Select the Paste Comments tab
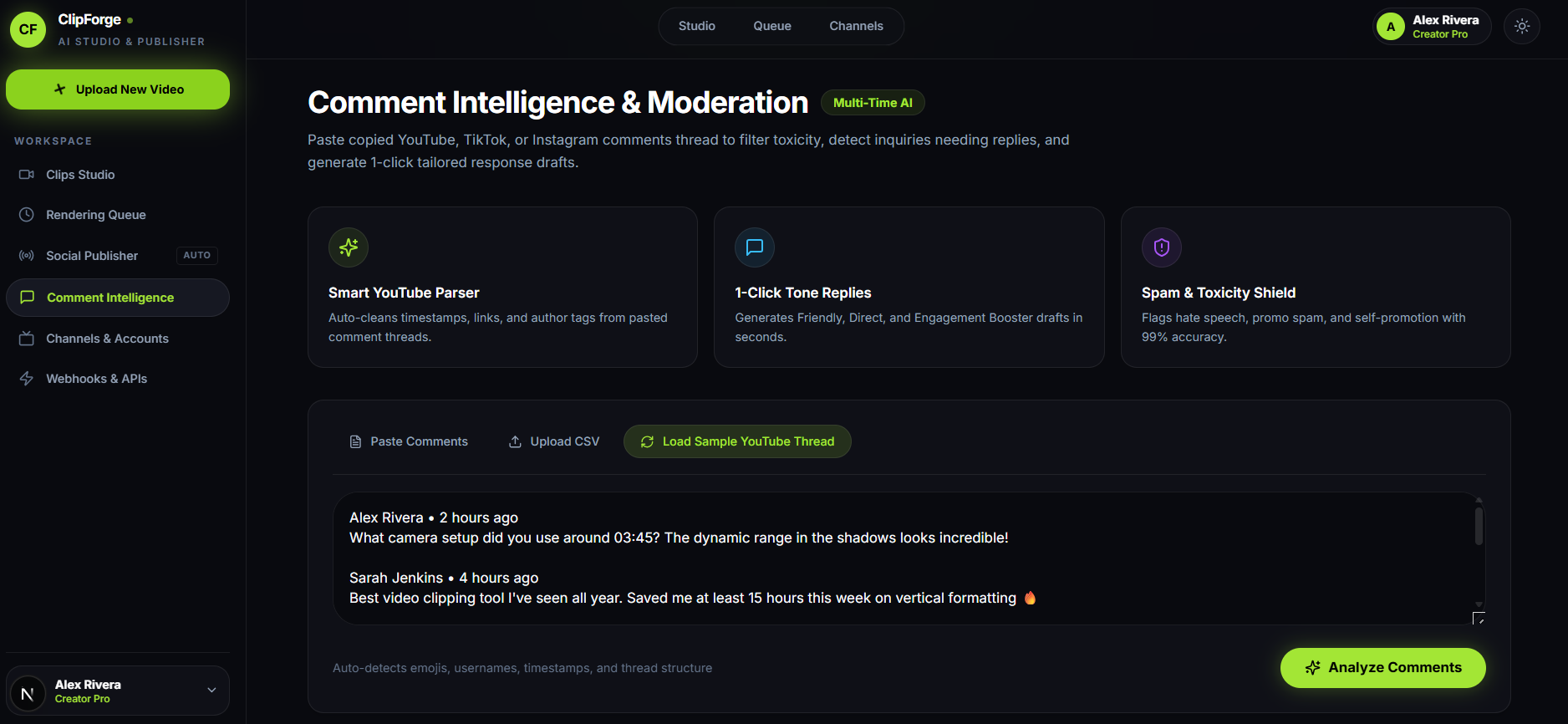1568x724 pixels. pos(409,441)
